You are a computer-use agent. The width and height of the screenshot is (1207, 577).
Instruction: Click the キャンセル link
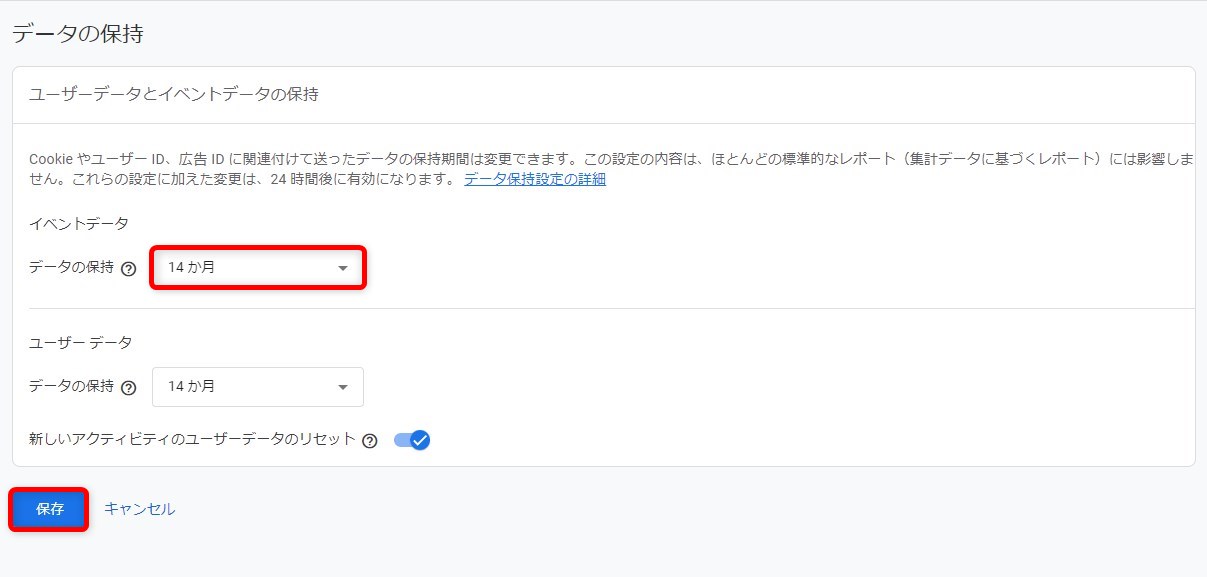pos(139,509)
